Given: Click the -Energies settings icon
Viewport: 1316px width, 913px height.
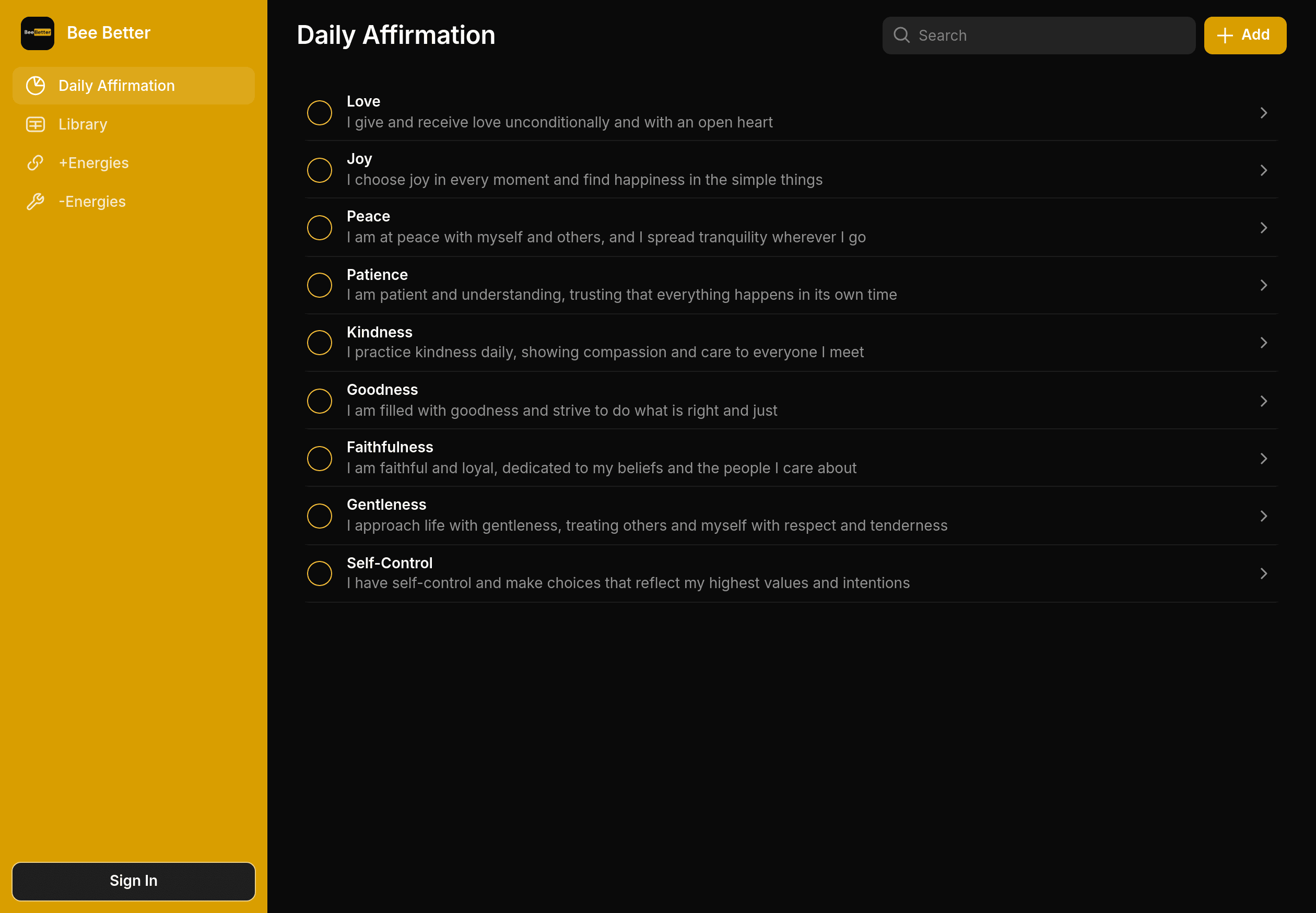Looking at the screenshot, I should (35, 201).
